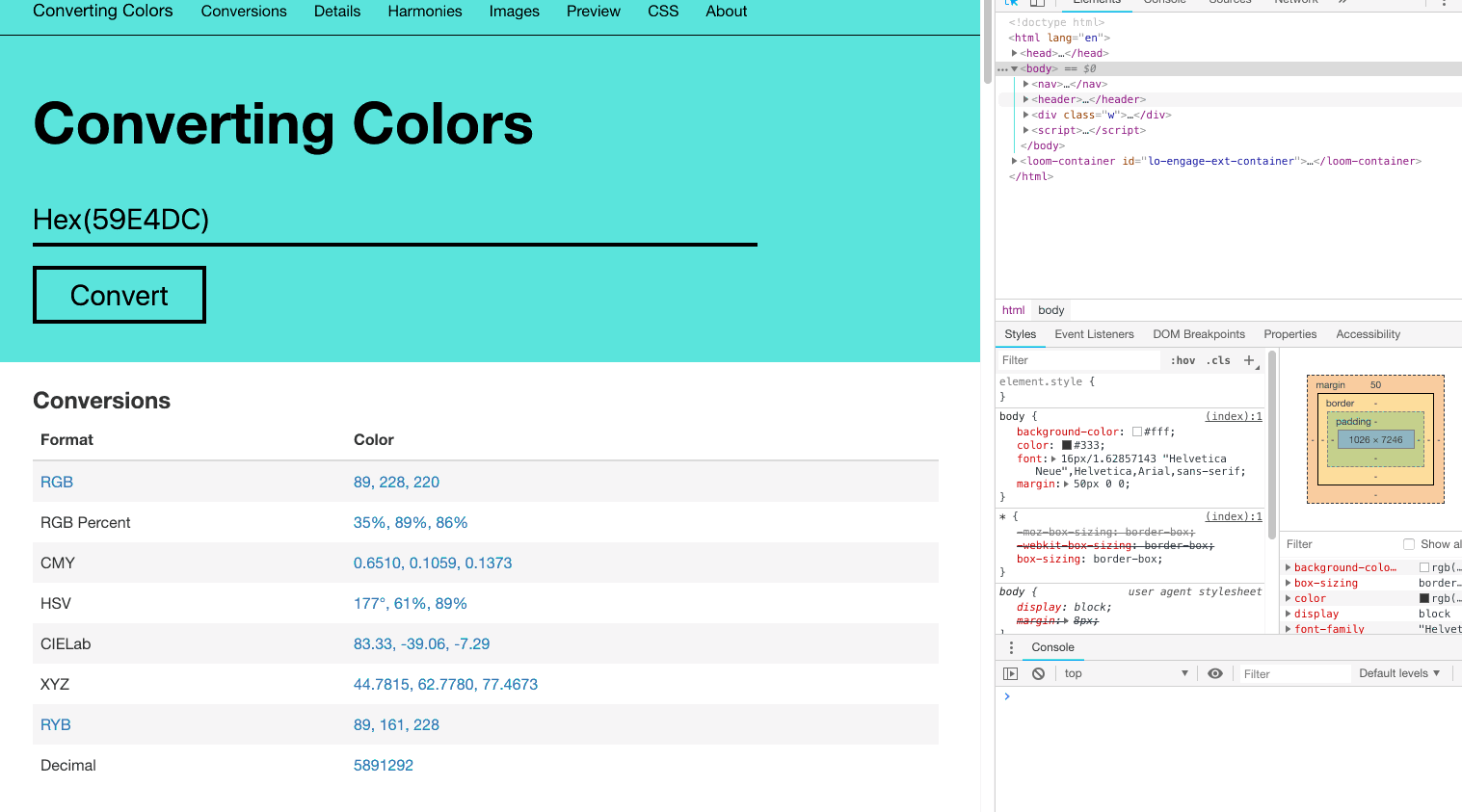
Task: Select the html breadcrumb
Action: click(1013, 310)
